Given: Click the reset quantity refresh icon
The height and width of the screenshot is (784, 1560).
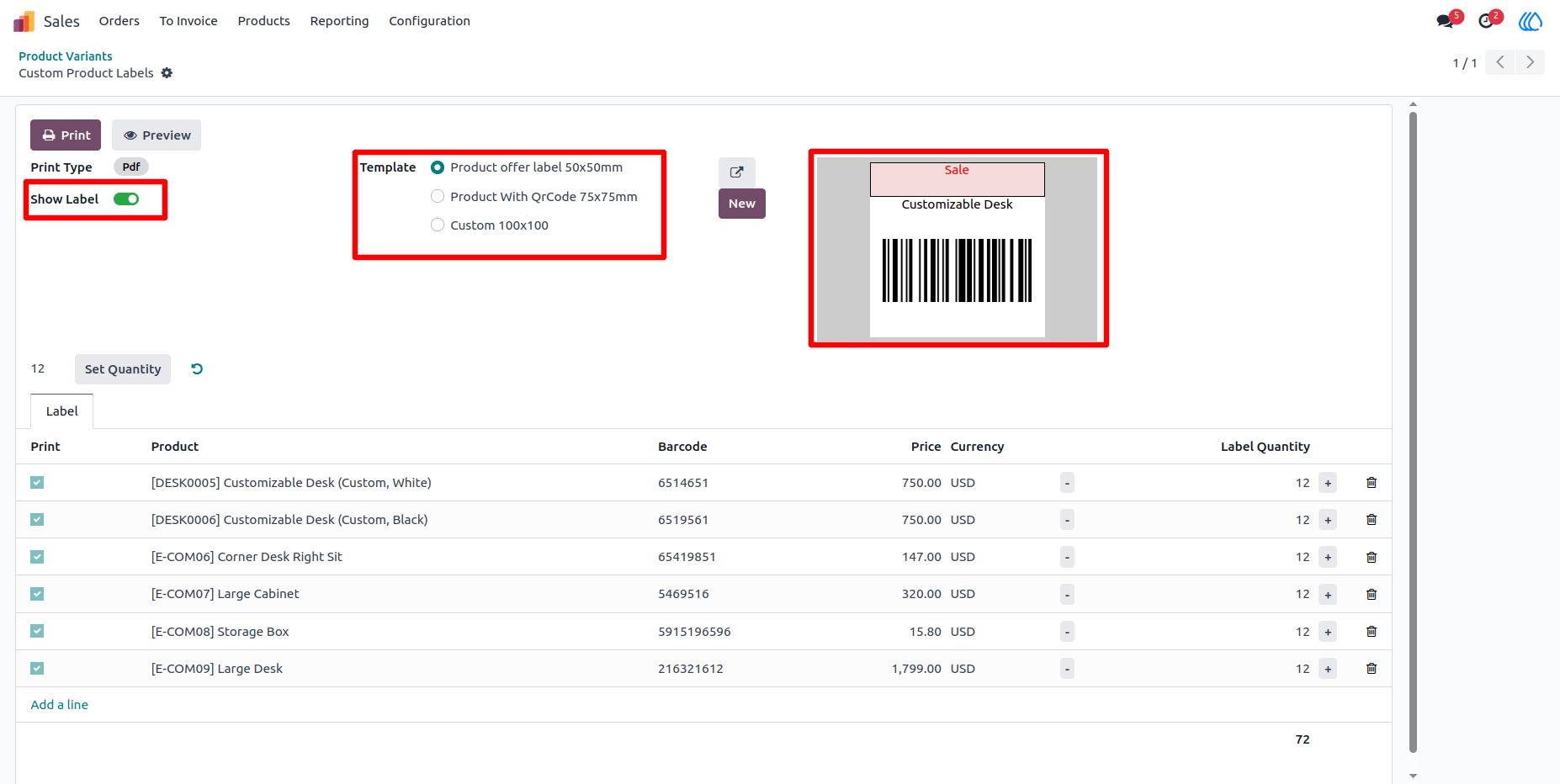Looking at the screenshot, I should 197,369.
